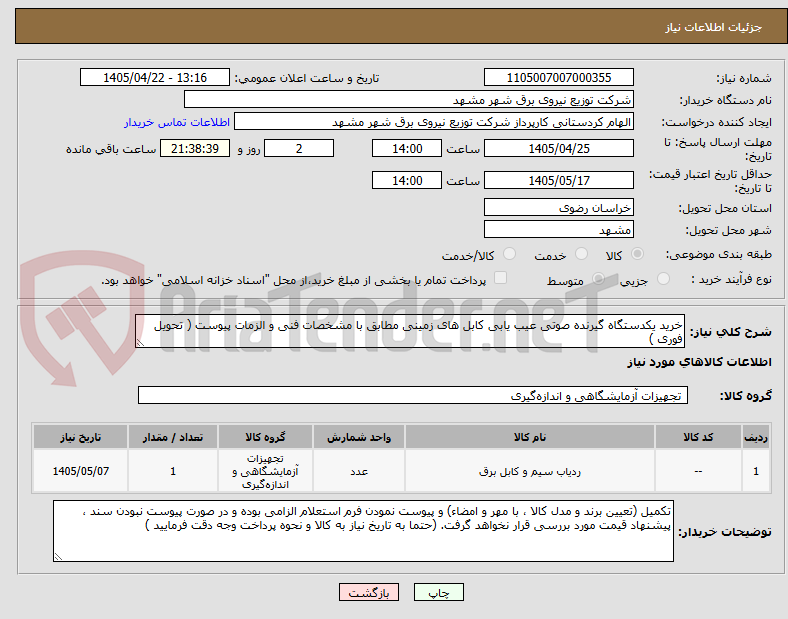
Task: Click the item name cell ردیاب سیم و کابل برق
Action: (530, 471)
